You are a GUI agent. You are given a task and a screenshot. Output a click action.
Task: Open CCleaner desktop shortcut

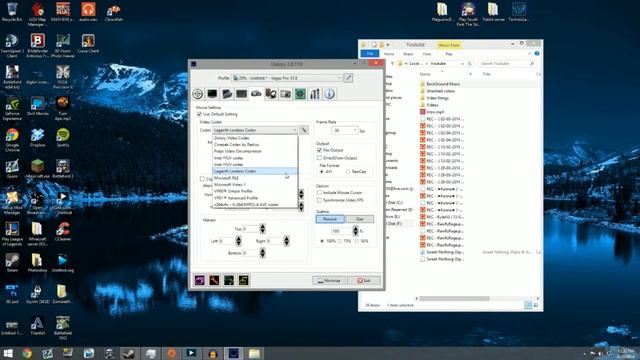pyautogui.click(x=62, y=231)
